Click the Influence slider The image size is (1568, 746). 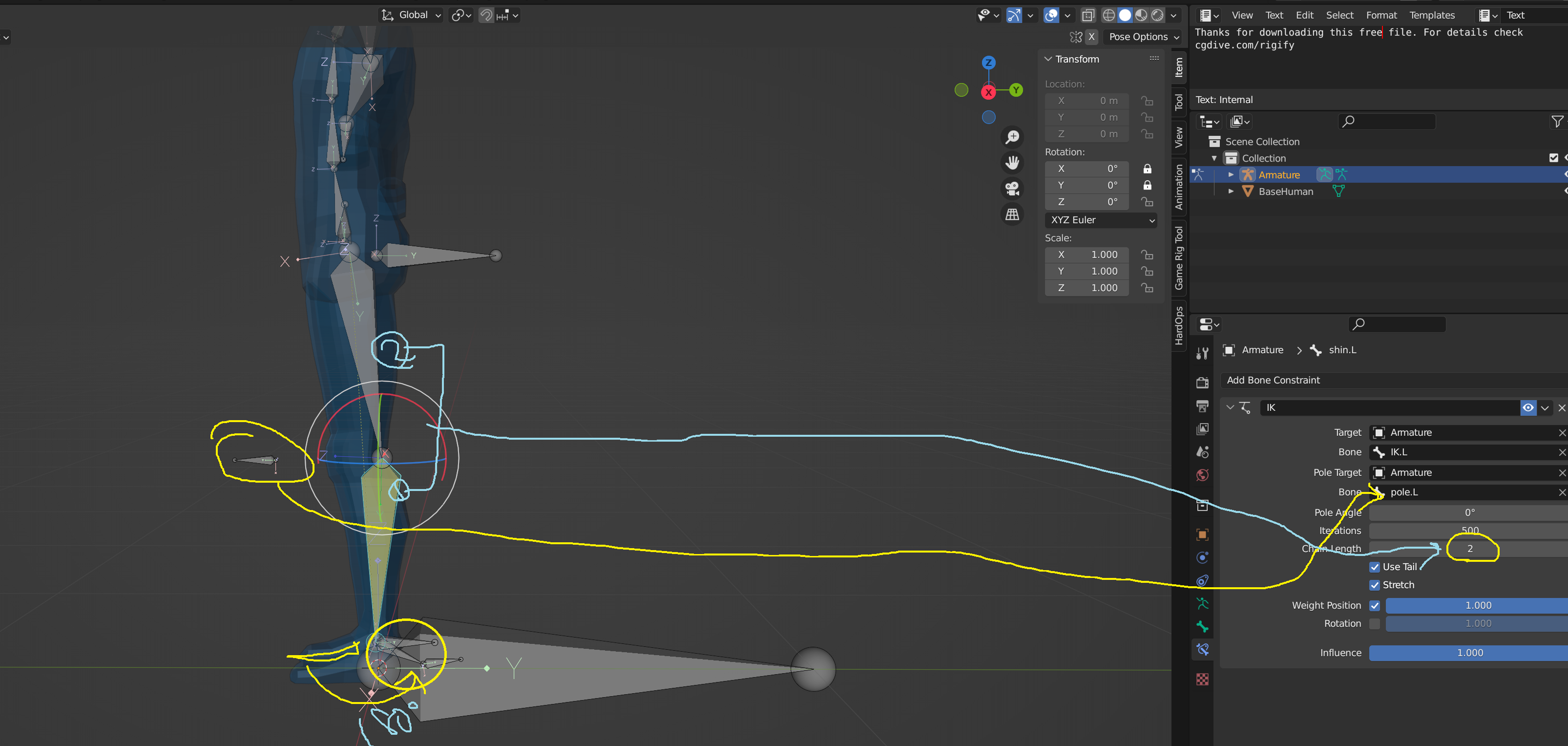coord(1469,653)
